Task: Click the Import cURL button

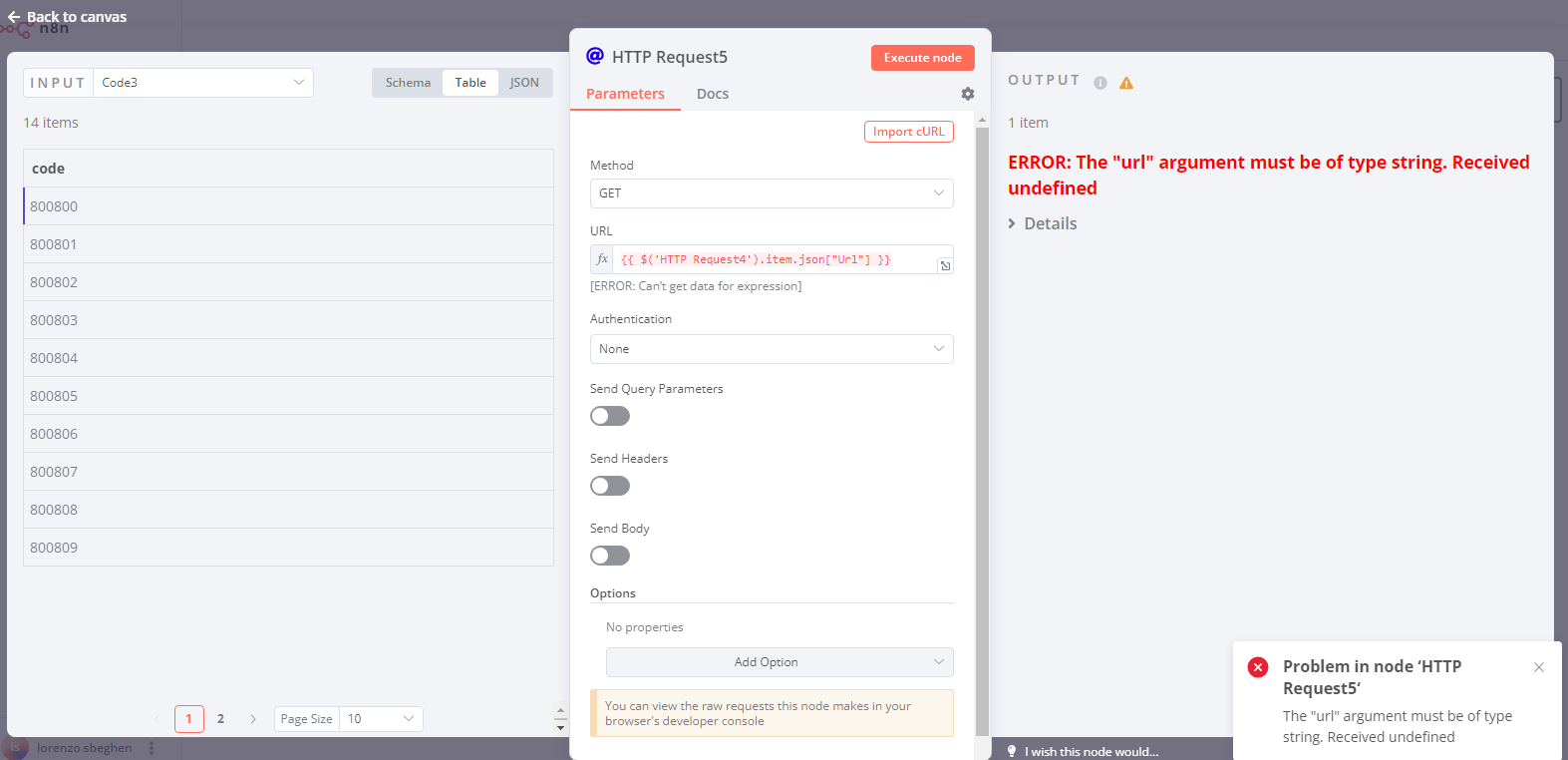Action: (x=909, y=132)
